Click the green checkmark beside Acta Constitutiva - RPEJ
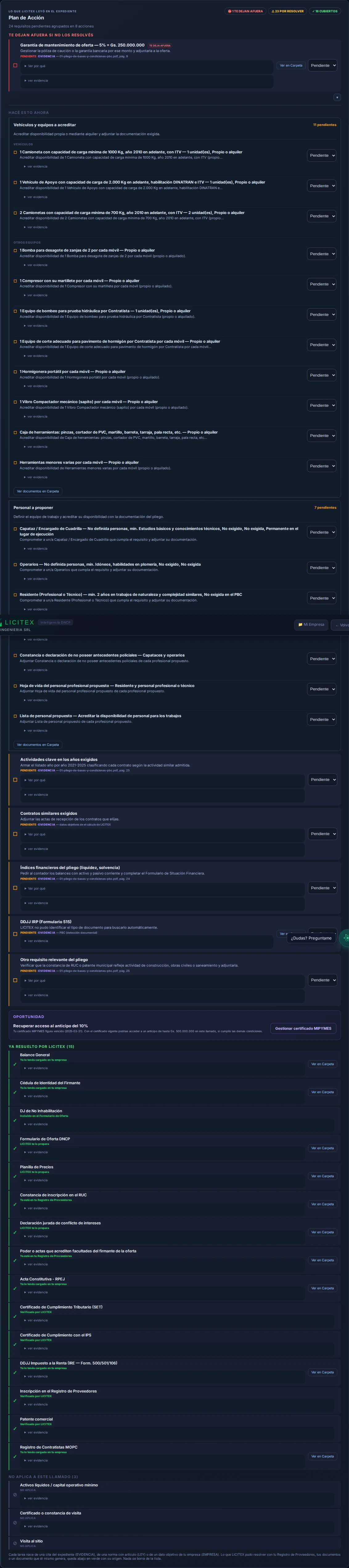The image size is (349, 1568). click(15, 1288)
